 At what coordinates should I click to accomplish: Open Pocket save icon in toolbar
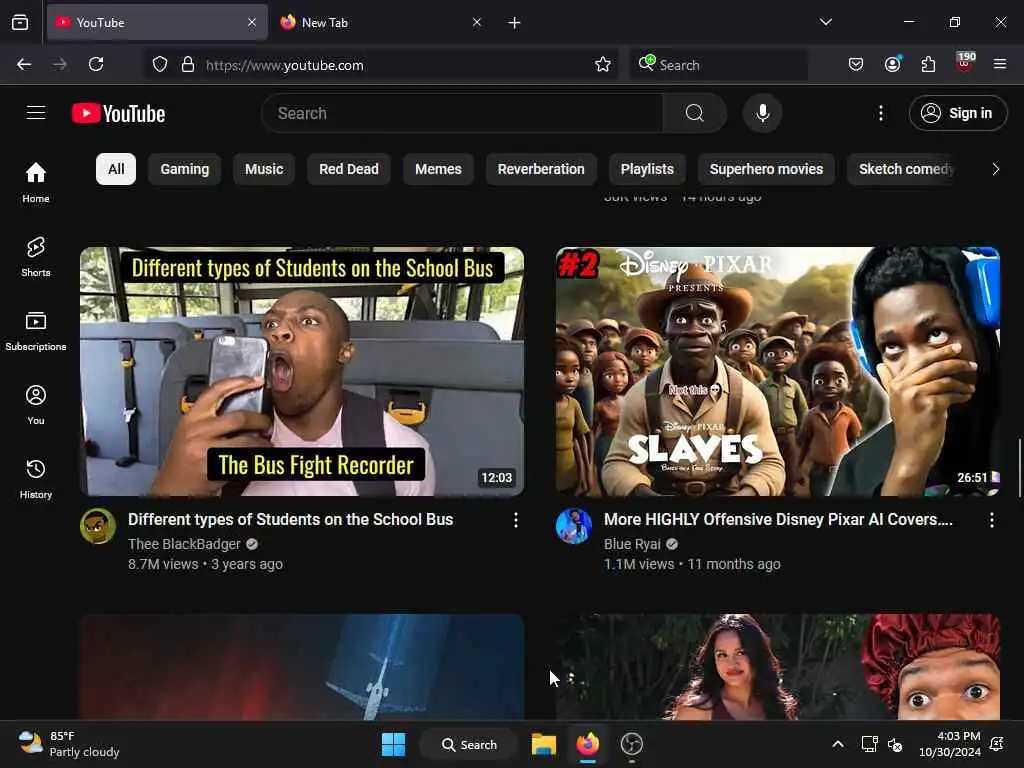click(856, 64)
